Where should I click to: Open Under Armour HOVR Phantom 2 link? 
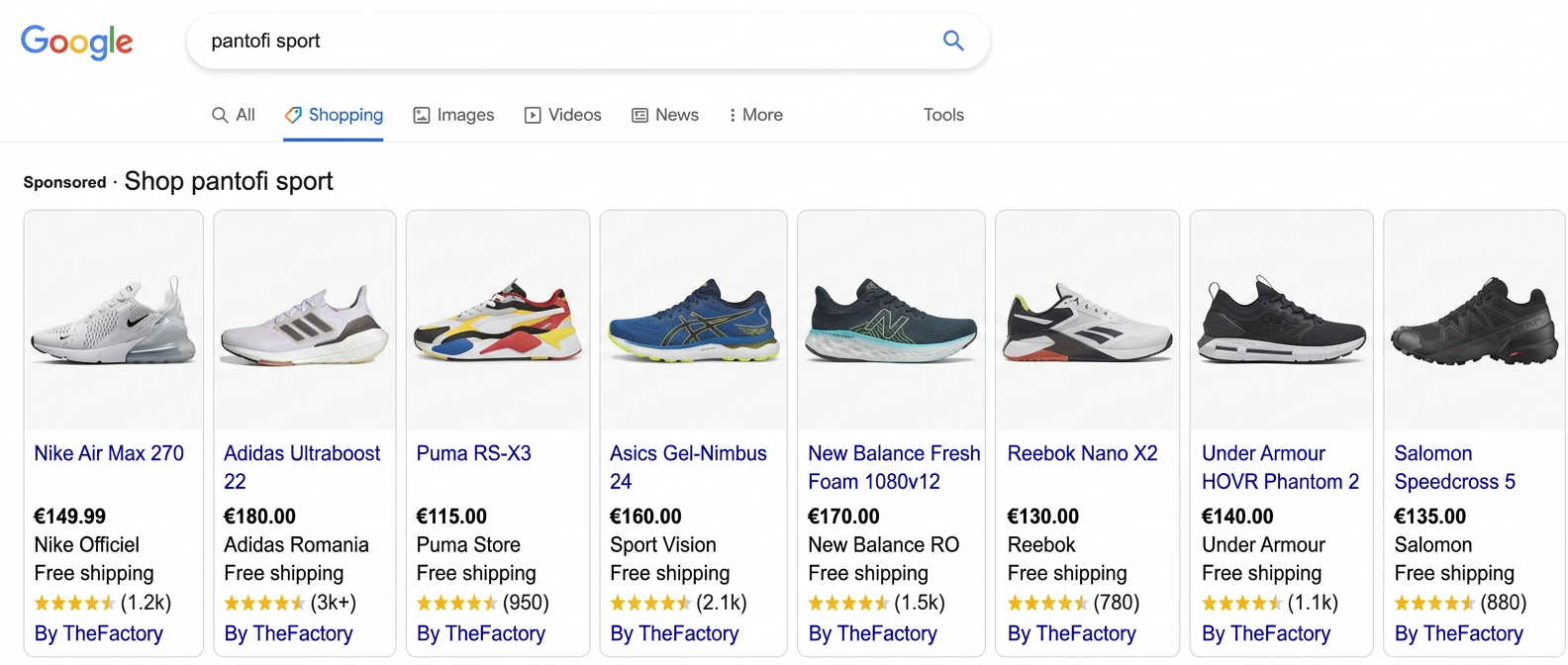click(1280, 467)
